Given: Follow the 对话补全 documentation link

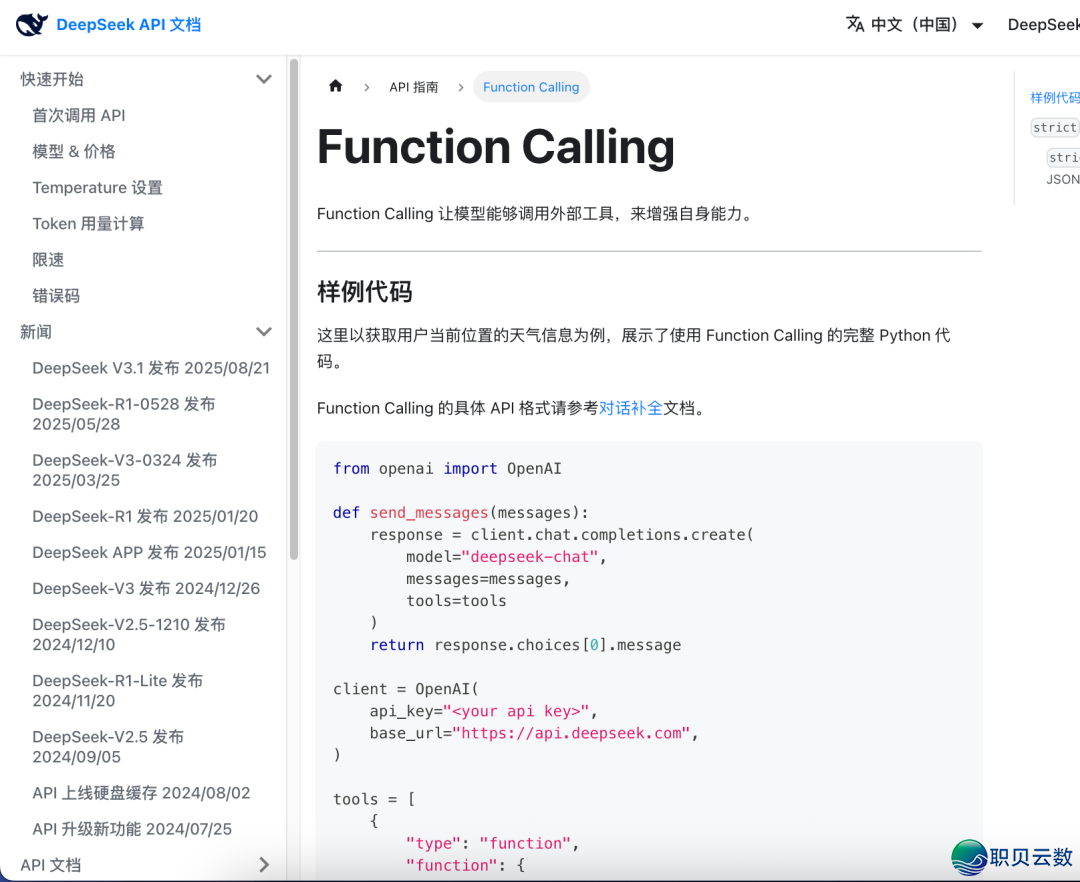Looking at the screenshot, I should (x=630, y=408).
